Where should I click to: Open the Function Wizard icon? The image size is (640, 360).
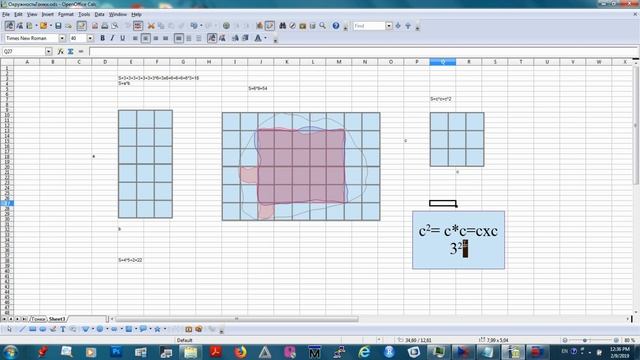pos(60,51)
